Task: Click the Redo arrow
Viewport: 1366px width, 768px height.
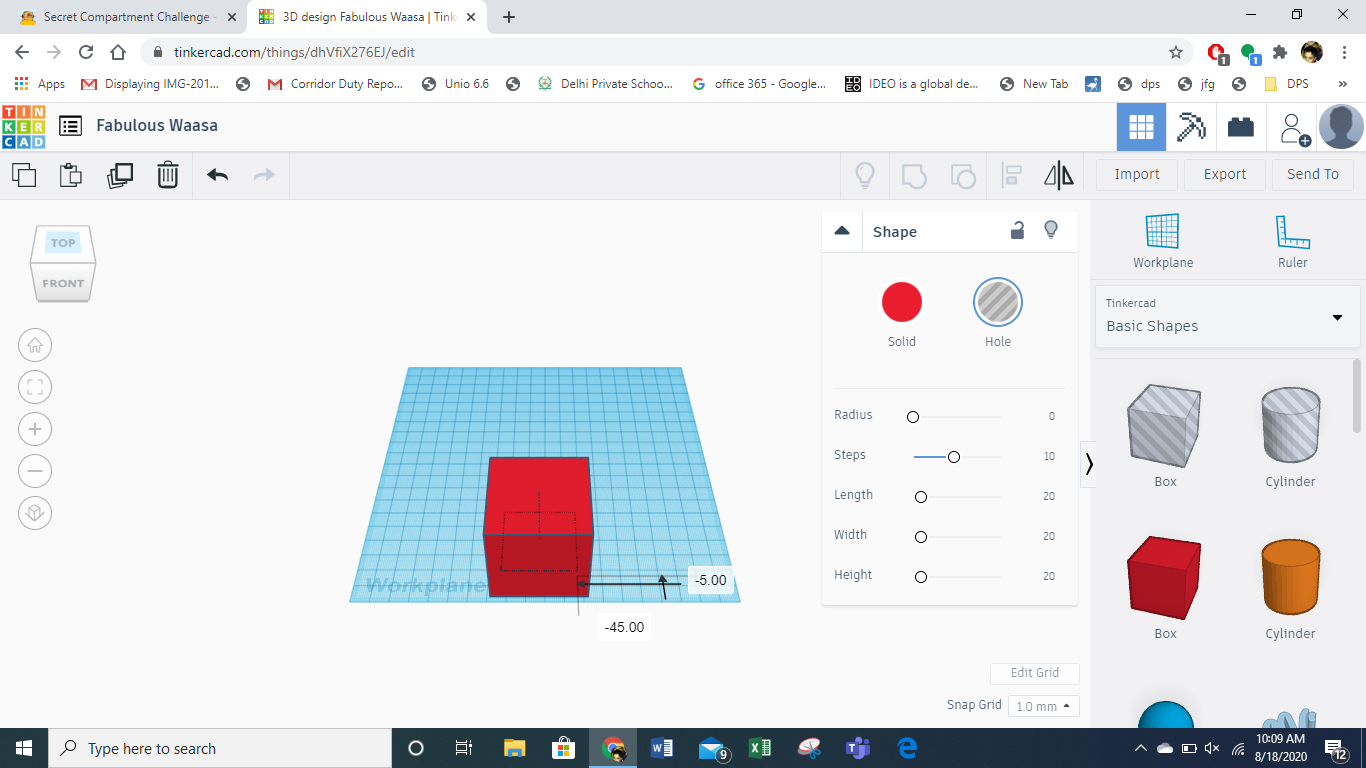Action: [x=264, y=175]
